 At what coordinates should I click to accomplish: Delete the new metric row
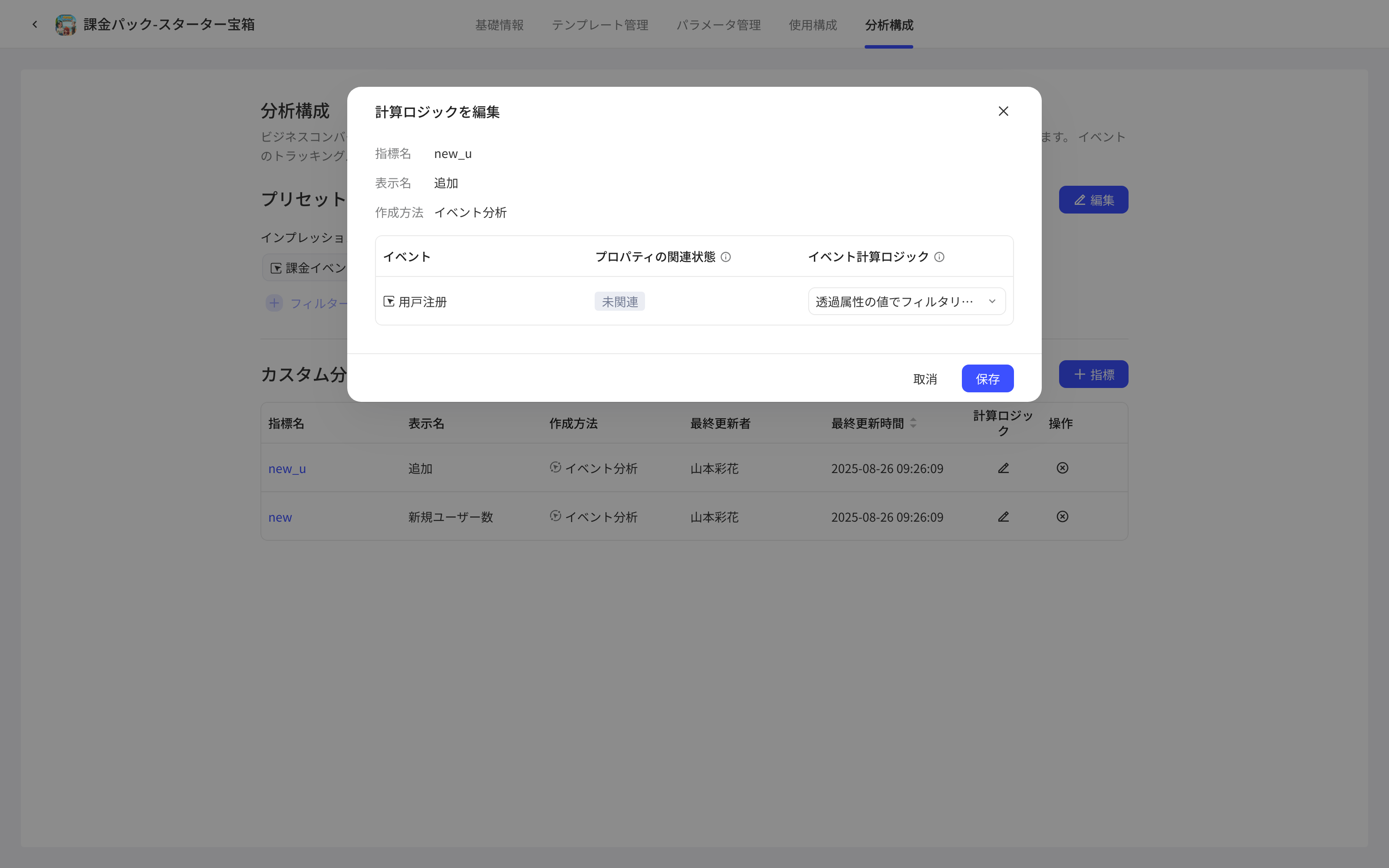[1063, 516]
